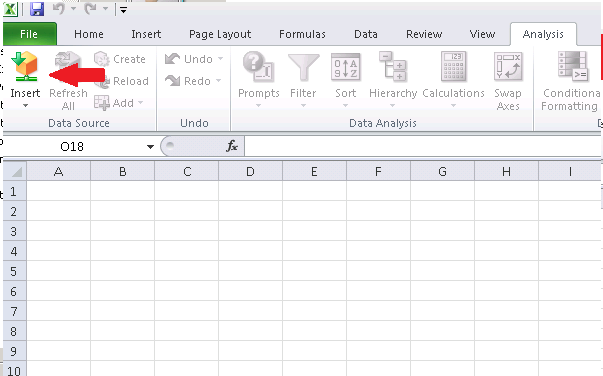Expand the Filter dropdown arrow
The height and width of the screenshot is (376, 603).
pyautogui.click(x=303, y=105)
